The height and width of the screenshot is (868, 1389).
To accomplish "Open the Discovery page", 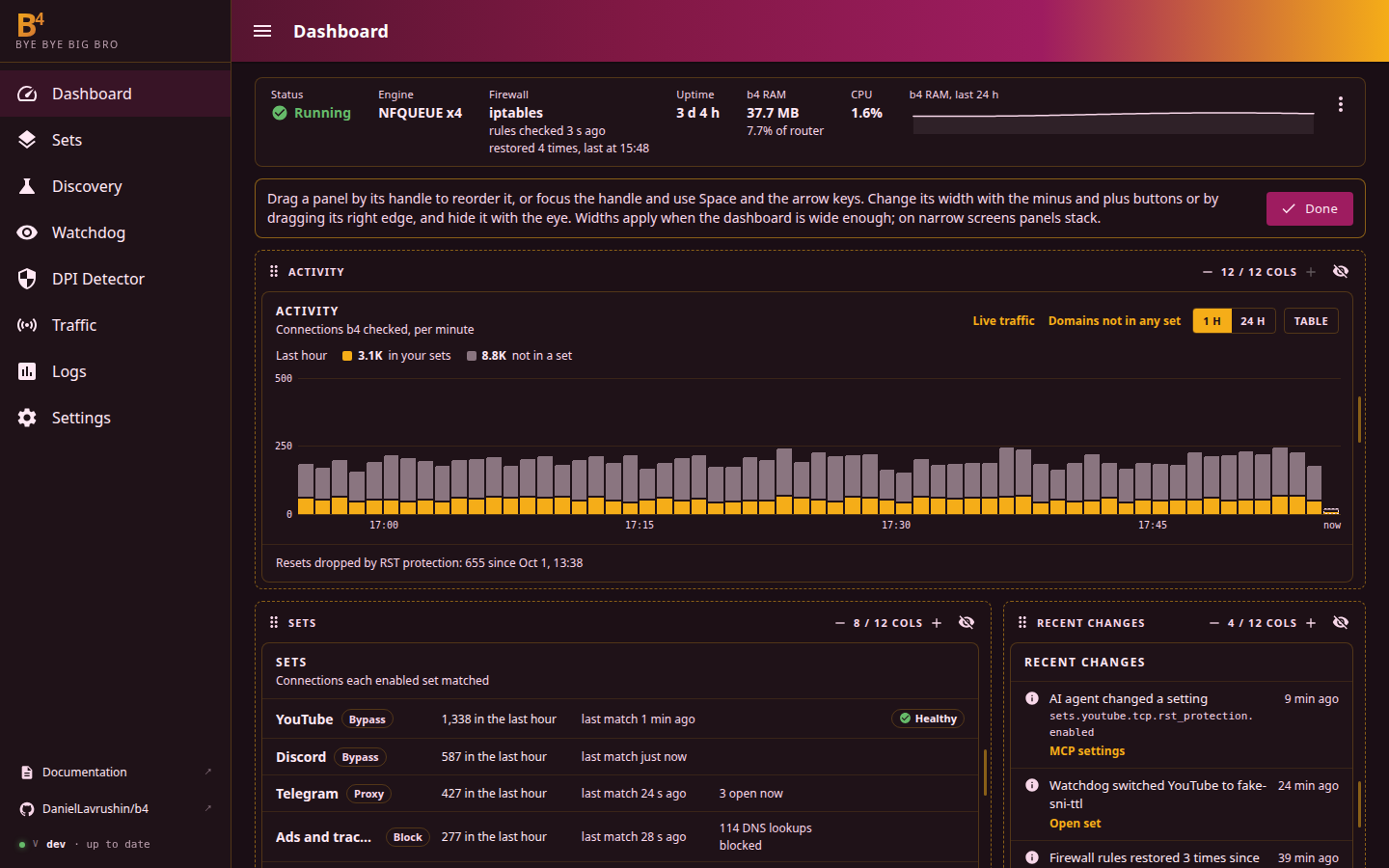I will [116, 186].
